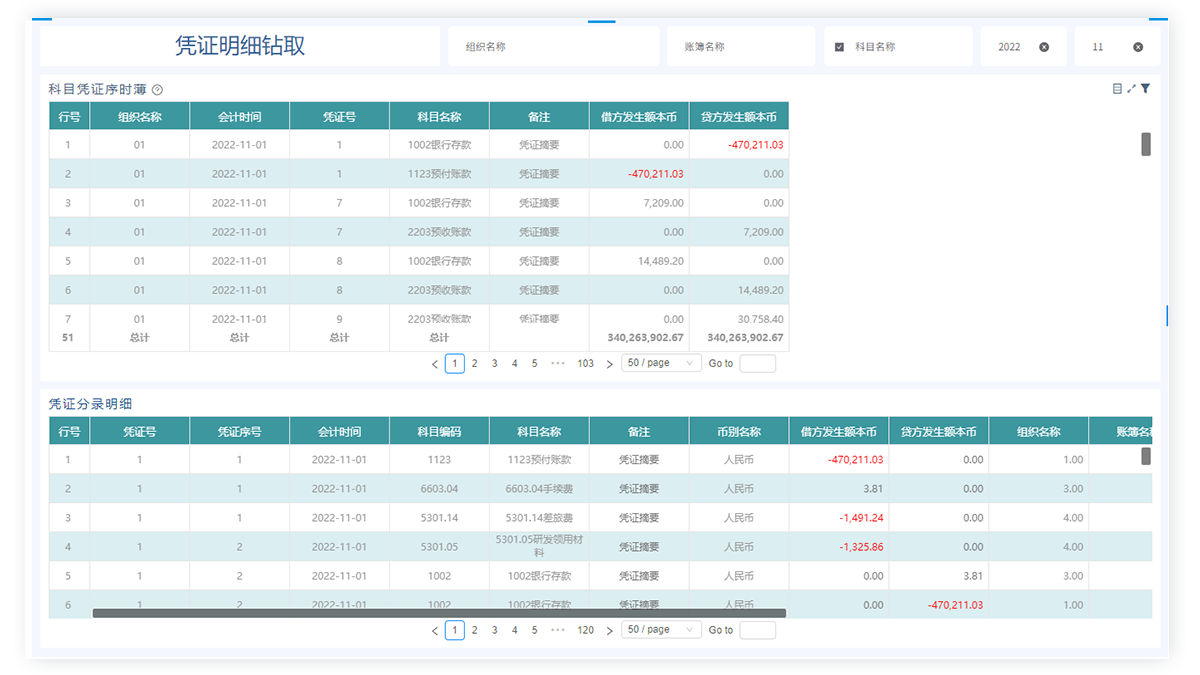Select page 3 in upper table pagination
Image resolution: width=1200 pixels, height=675 pixels.
pos(494,364)
